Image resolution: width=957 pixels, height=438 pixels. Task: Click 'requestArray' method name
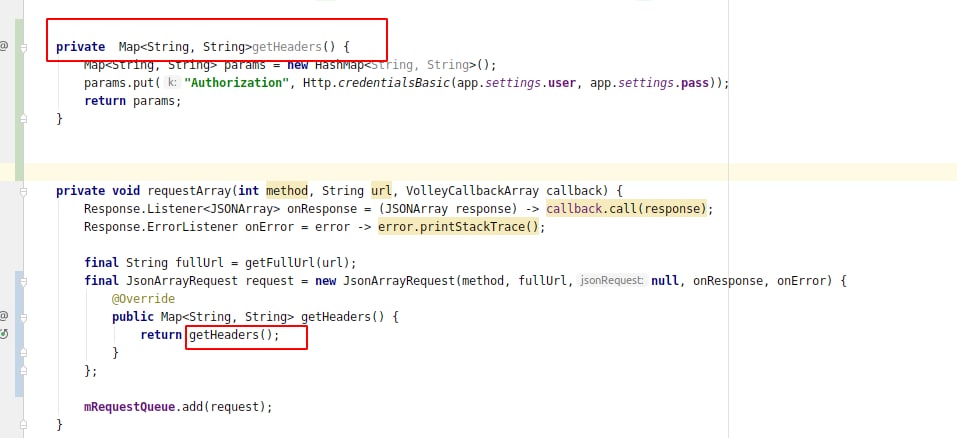click(189, 191)
